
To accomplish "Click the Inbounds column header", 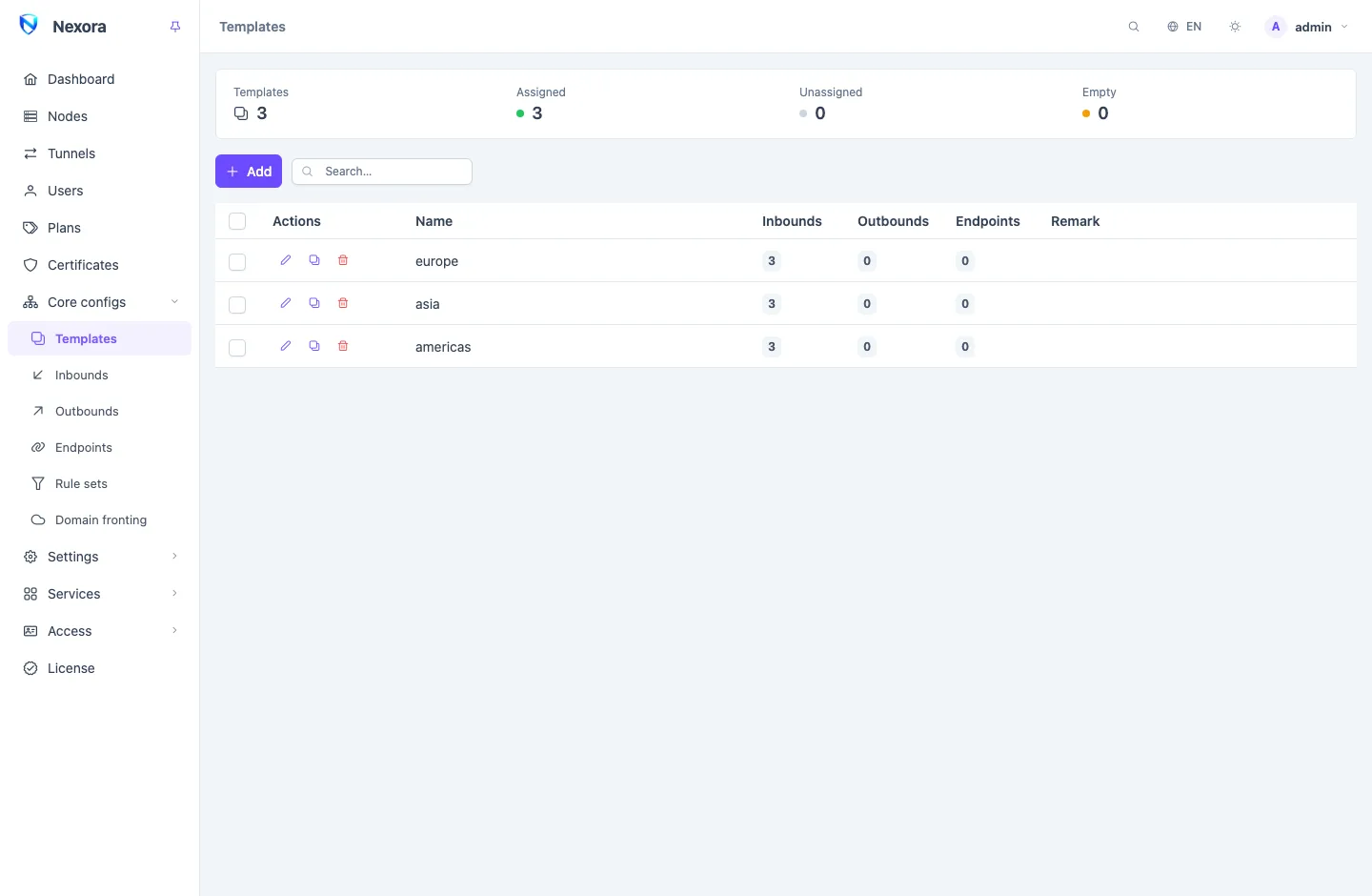I will coord(792,221).
